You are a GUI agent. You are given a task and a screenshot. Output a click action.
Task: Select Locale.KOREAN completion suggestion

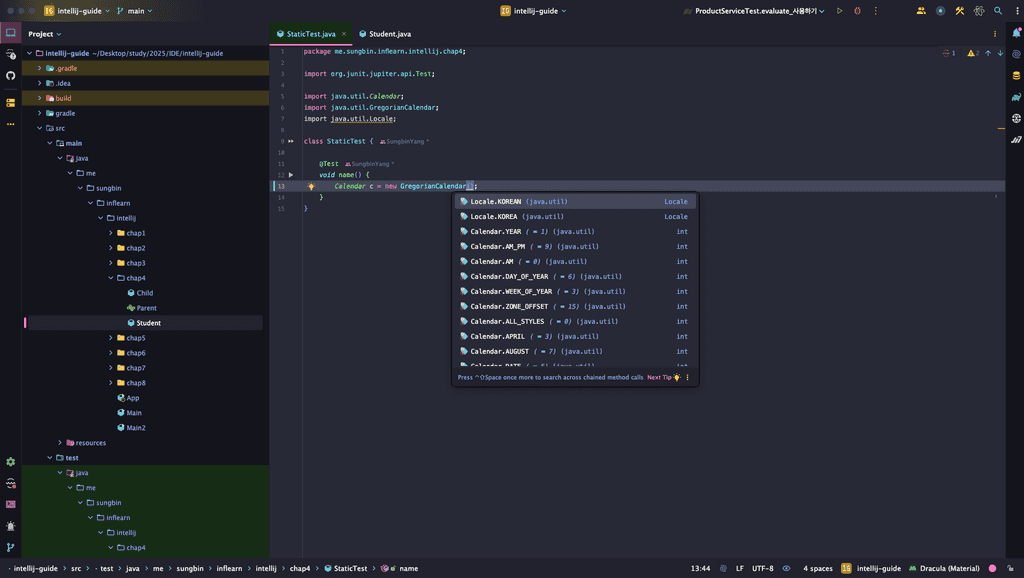click(x=575, y=202)
